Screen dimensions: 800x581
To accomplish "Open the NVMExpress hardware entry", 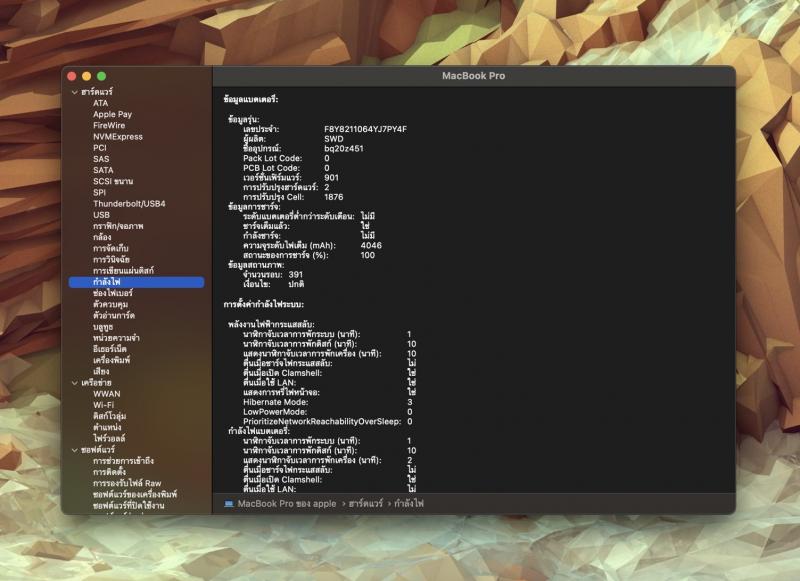I will pyautogui.click(x=117, y=137).
